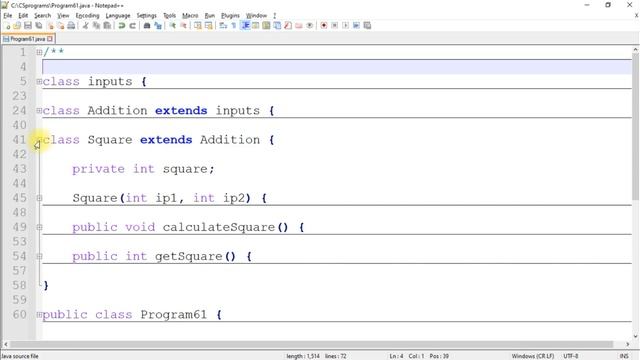Click the Copy toolbar icon

coord(96,25)
